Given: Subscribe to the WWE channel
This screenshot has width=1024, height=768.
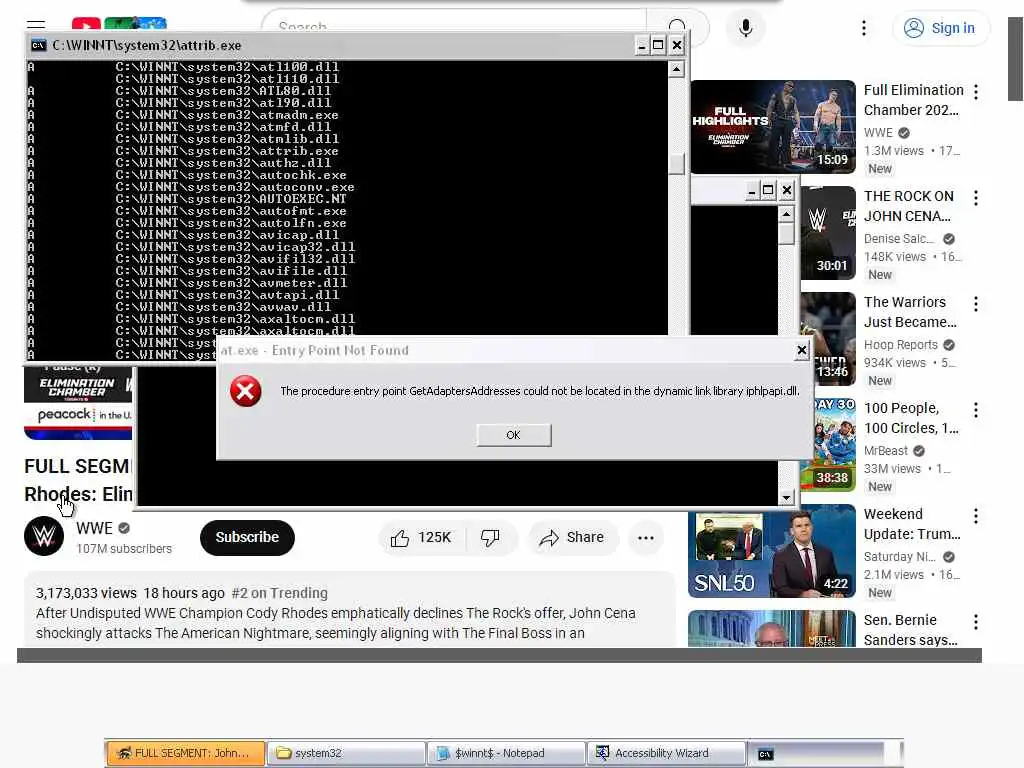Looking at the screenshot, I should 247,537.
